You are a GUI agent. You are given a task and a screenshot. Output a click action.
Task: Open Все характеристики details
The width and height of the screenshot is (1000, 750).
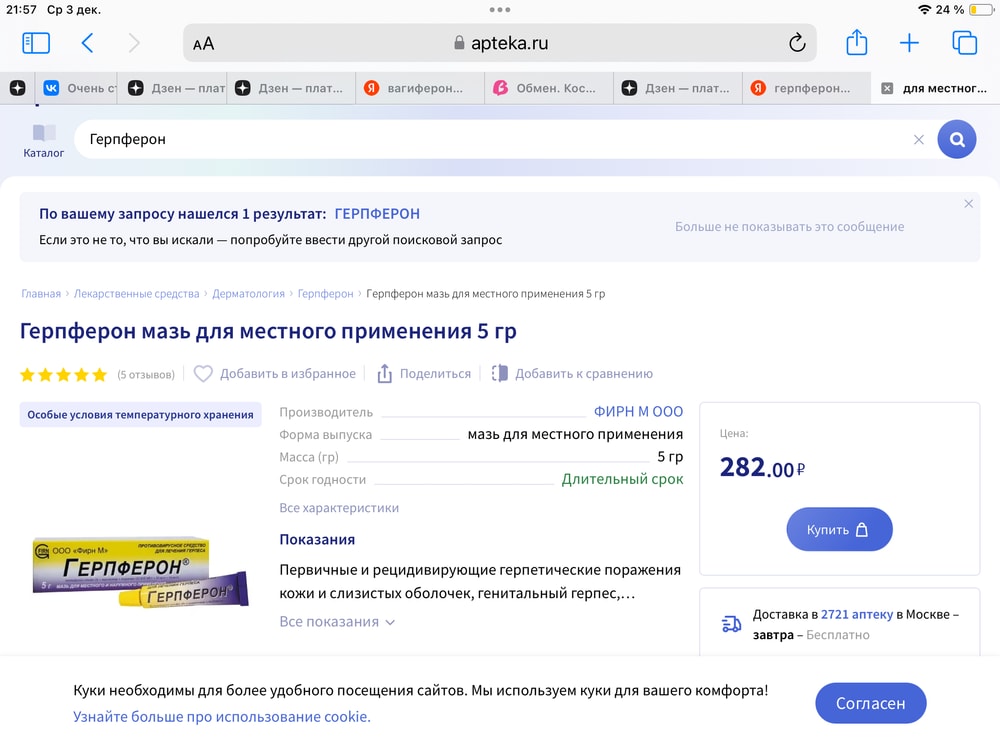coord(339,508)
